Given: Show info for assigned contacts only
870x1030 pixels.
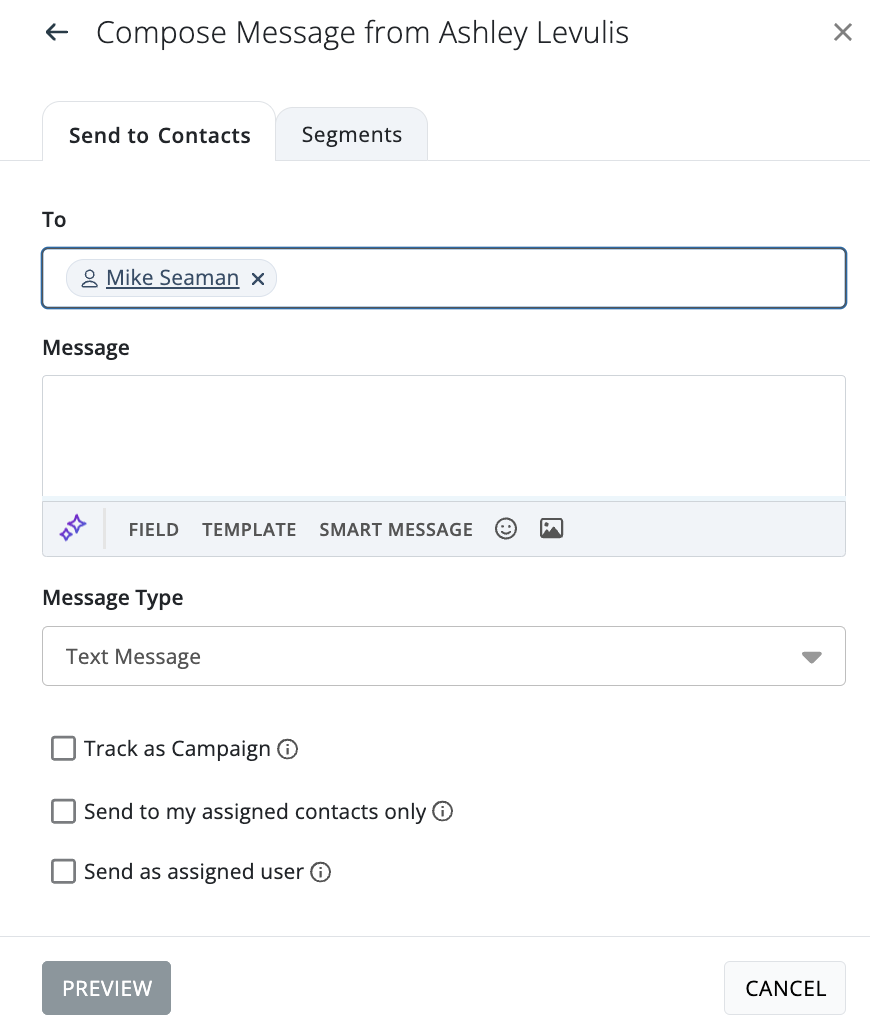Looking at the screenshot, I should click(x=443, y=812).
